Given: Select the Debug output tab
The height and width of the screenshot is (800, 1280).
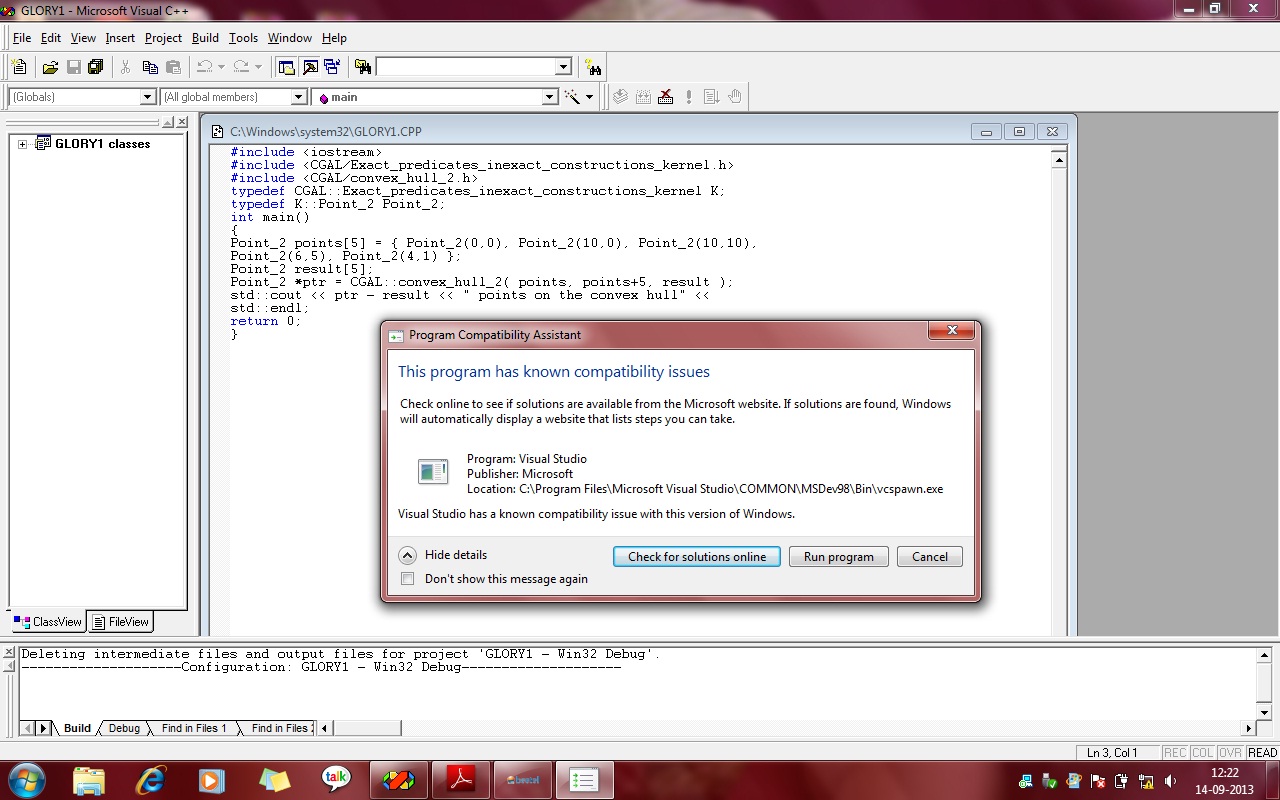Looking at the screenshot, I should pyautogui.click(x=124, y=728).
